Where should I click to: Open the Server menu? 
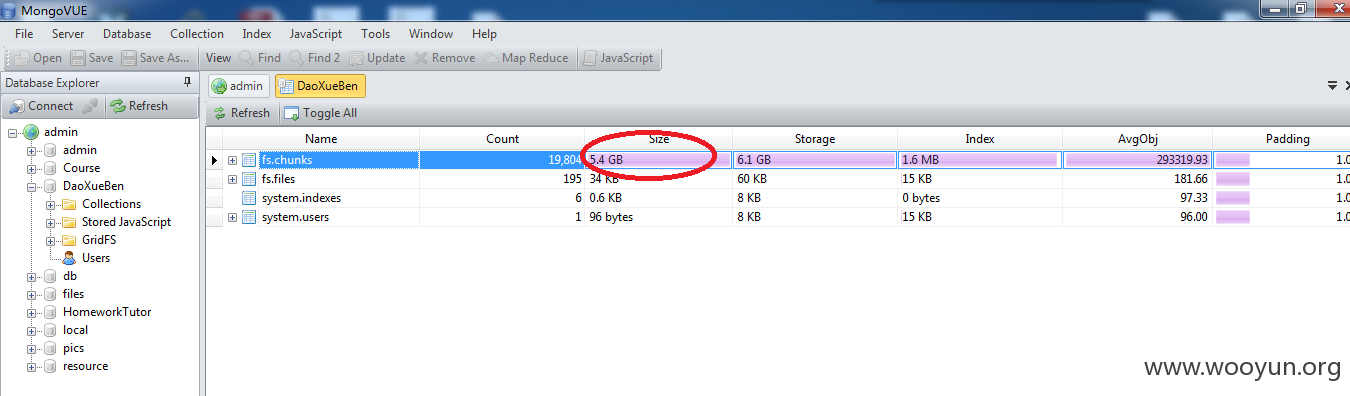click(68, 34)
